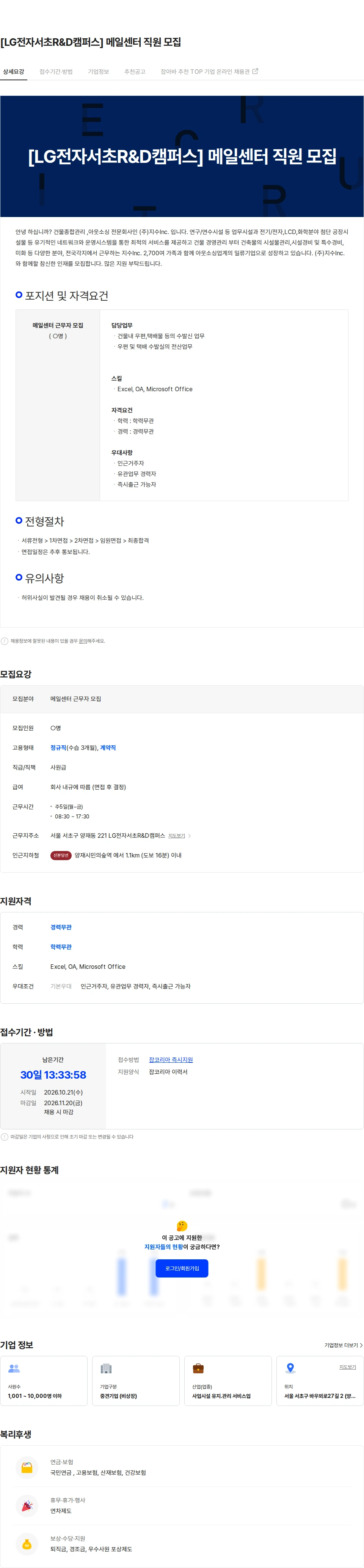Click the 퇴직금, 경조금, 우수사원 포상제도 text
The image size is (364, 1568).
pyautogui.click(x=91, y=1549)
